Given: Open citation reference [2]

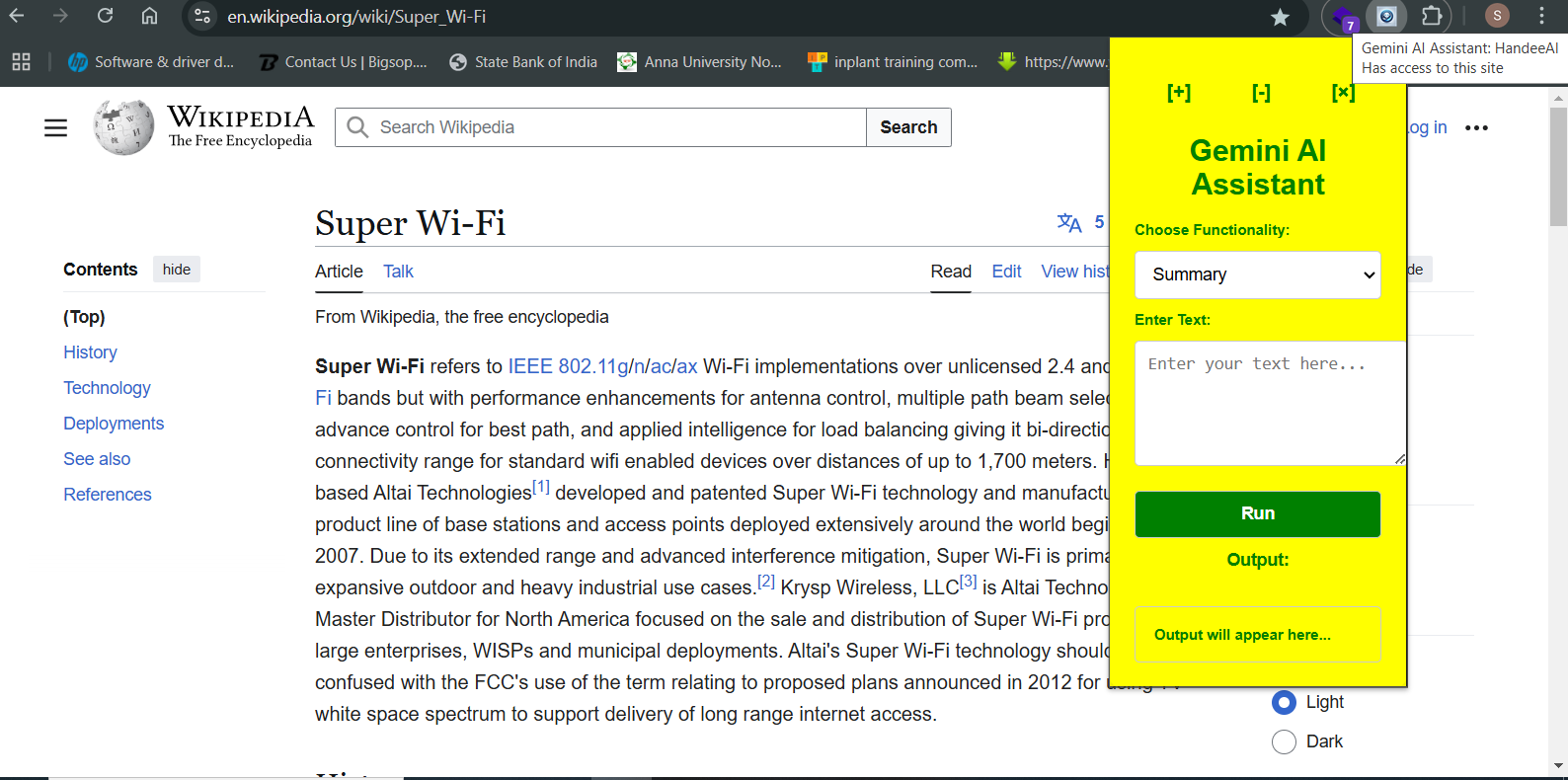Looking at the screenshot, I should (x=766, y=581).
